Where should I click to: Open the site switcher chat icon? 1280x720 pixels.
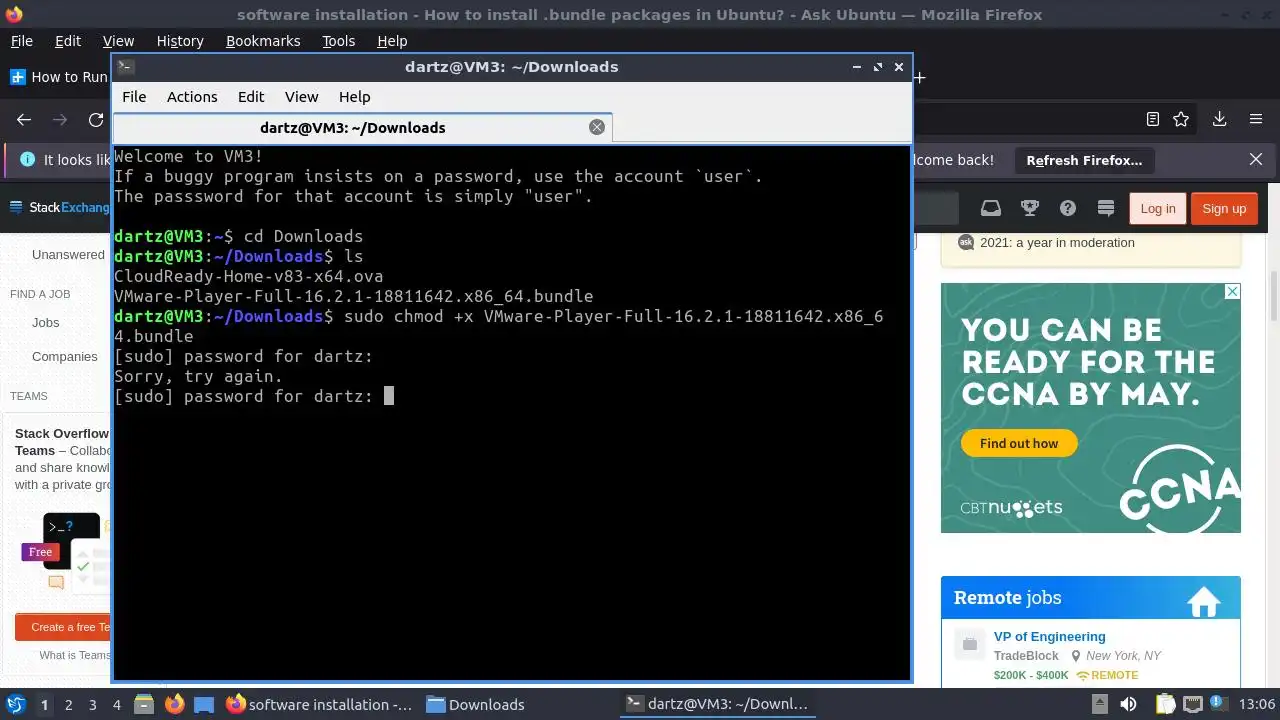click(1106, 208)
